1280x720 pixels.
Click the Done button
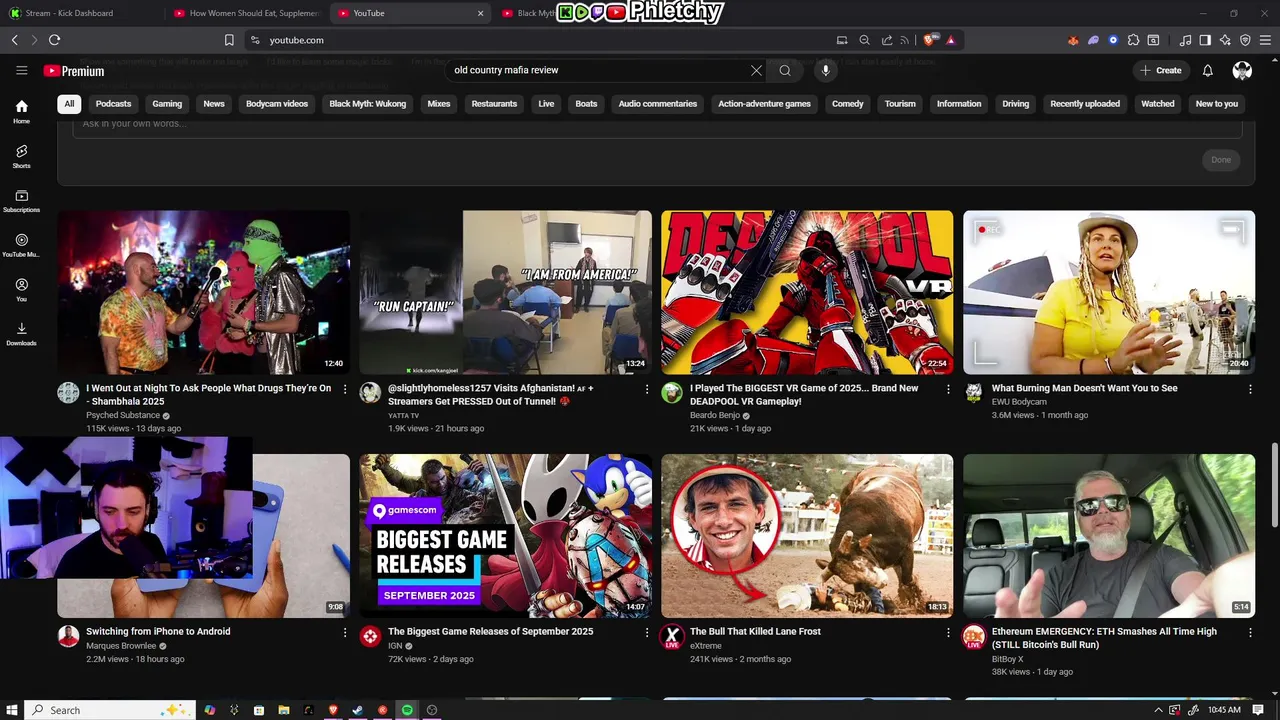pyautogui.click(x=1221, y=160)
